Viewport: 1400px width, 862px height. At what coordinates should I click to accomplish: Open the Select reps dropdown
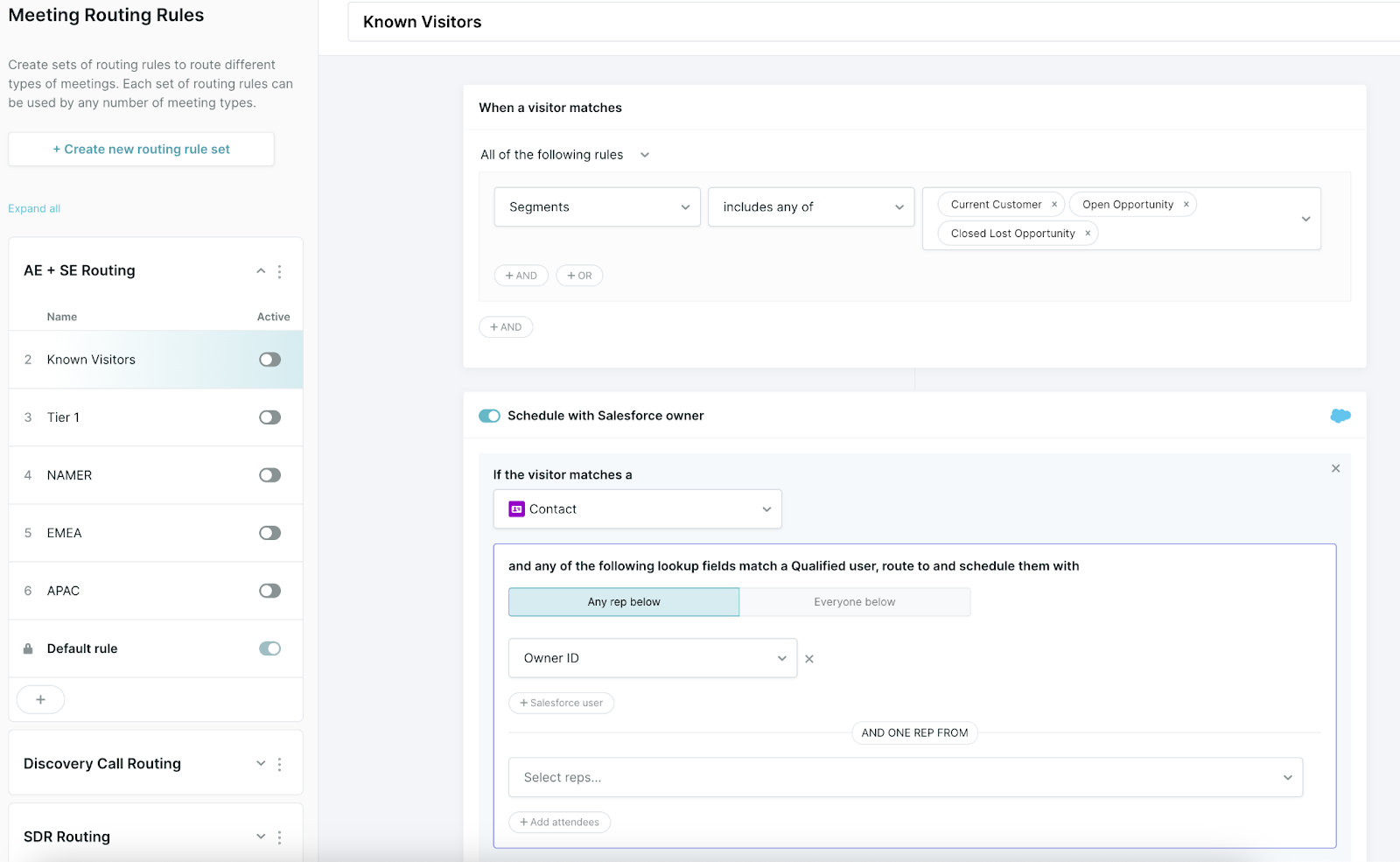point(906,777)
